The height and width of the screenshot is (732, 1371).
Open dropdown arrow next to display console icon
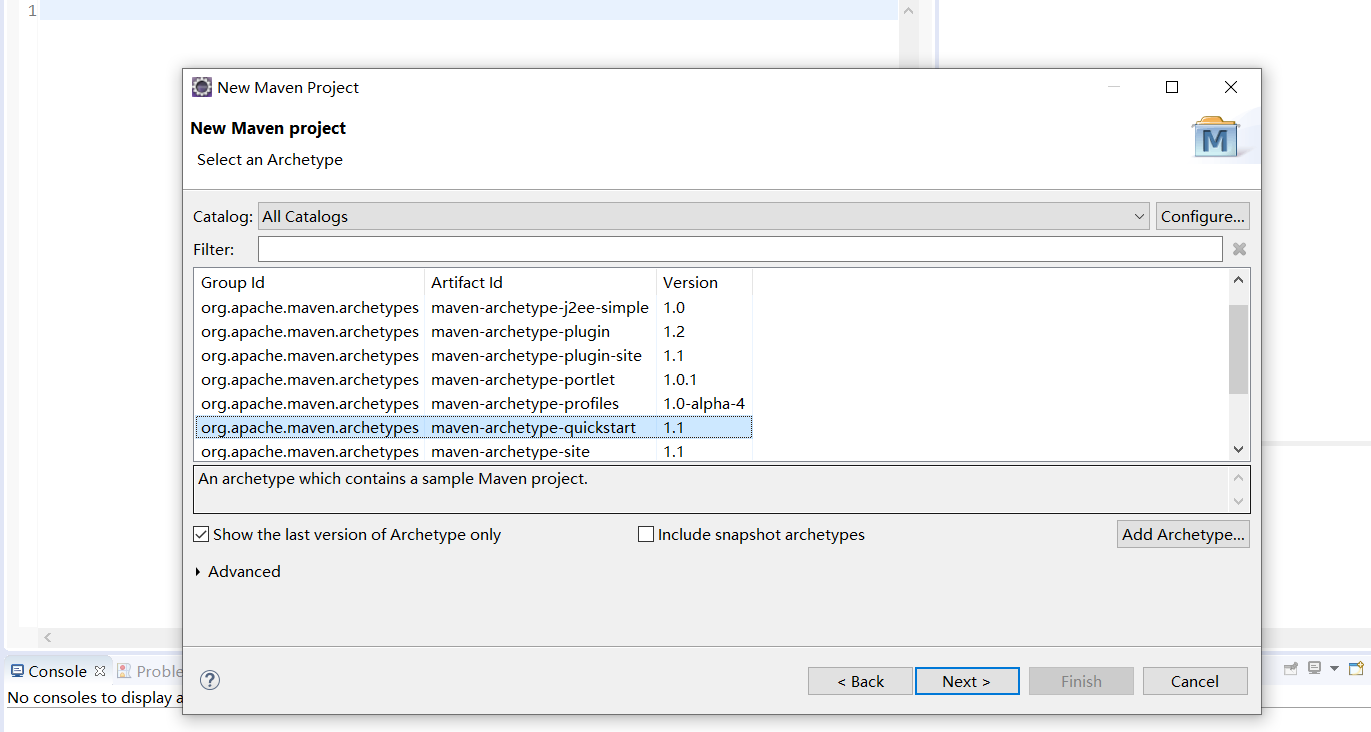[x=1333, y=669]
